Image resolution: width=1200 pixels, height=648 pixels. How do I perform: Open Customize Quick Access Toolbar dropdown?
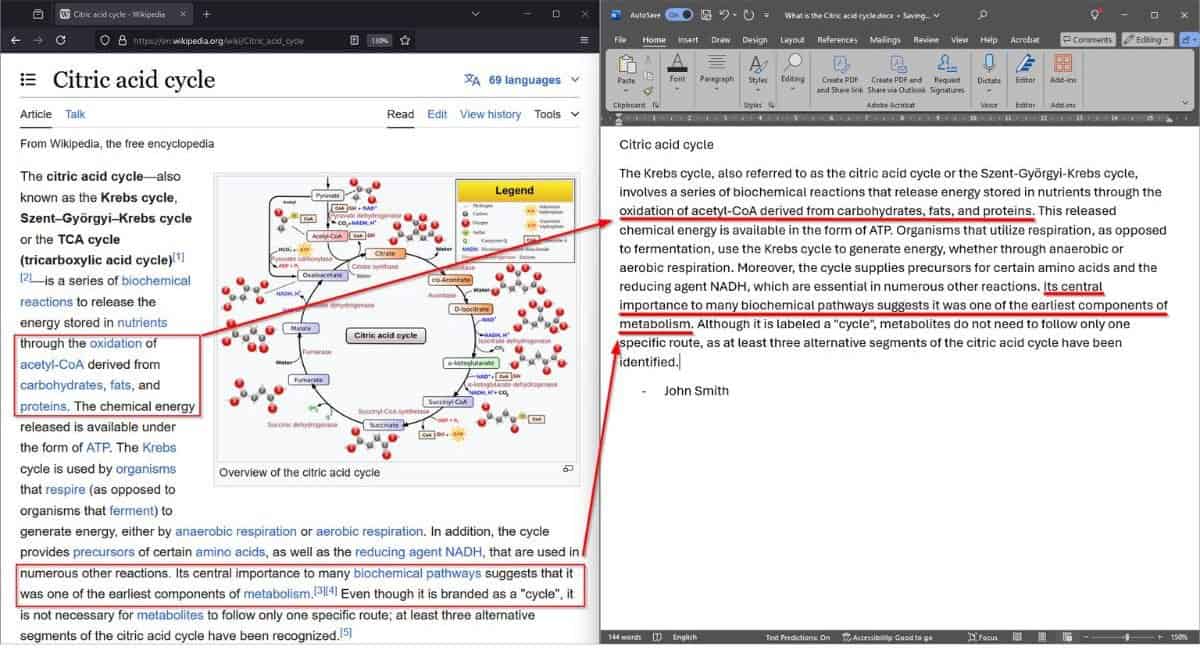(766, 15)
